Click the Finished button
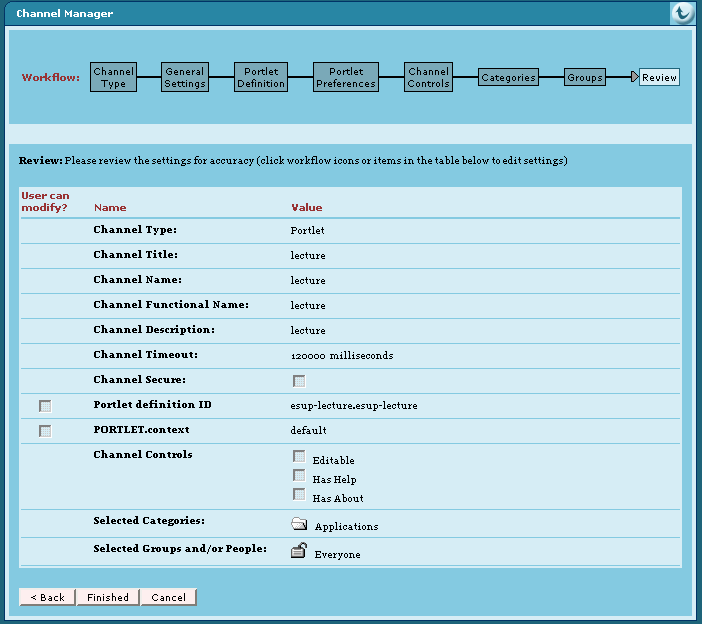 [x=107, y=597]
